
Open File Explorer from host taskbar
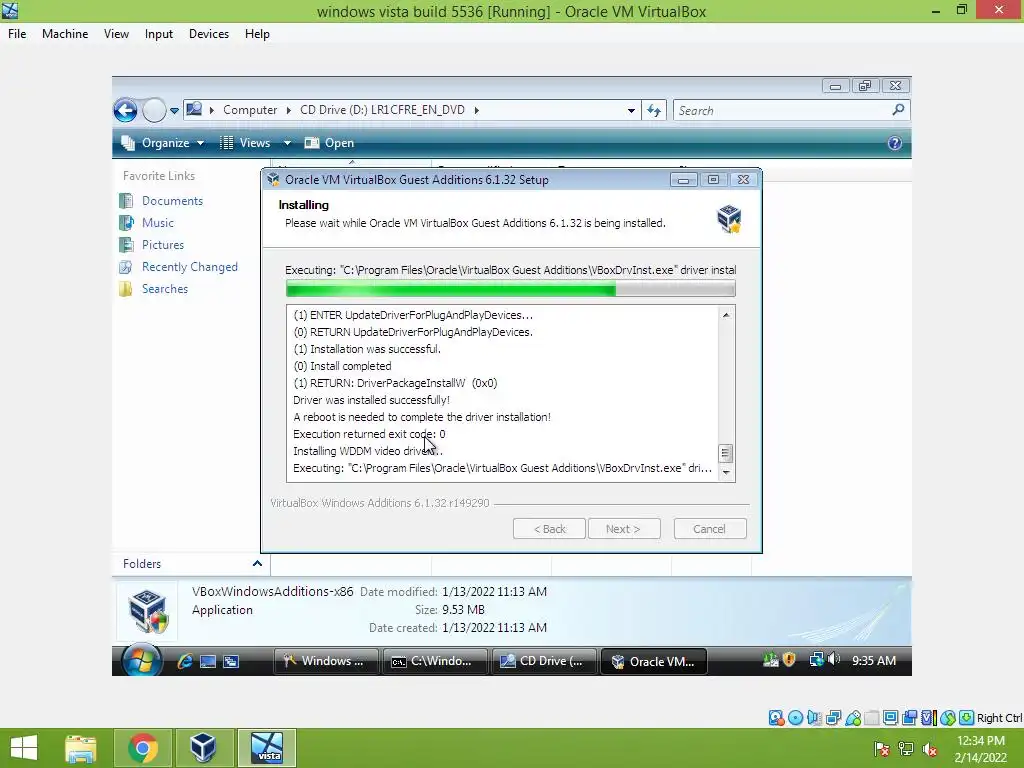click(81, 748)
